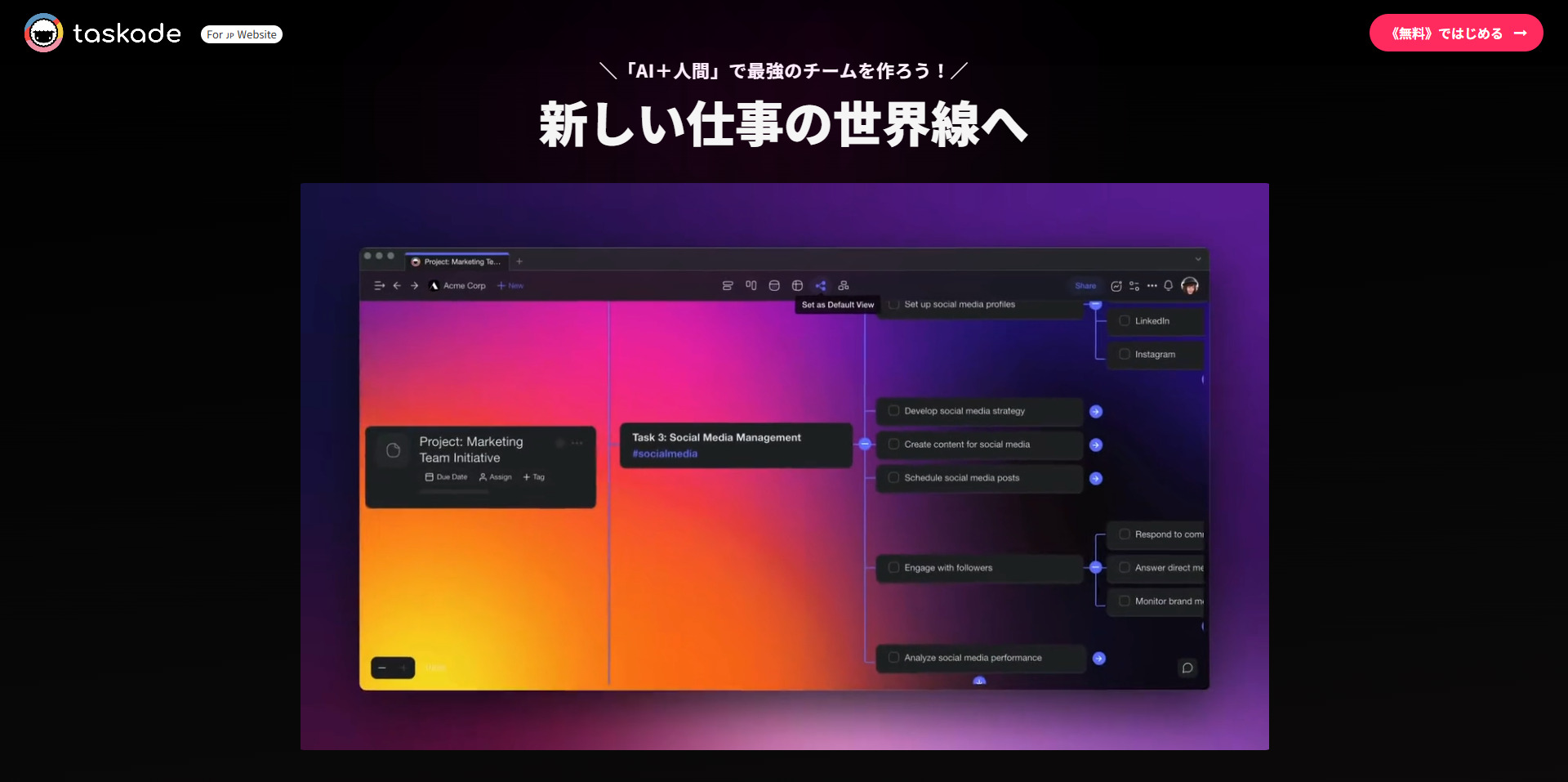The height and width of the screenshot is (782, 1568).
Task: Select the list view icon
Action: 728,286
